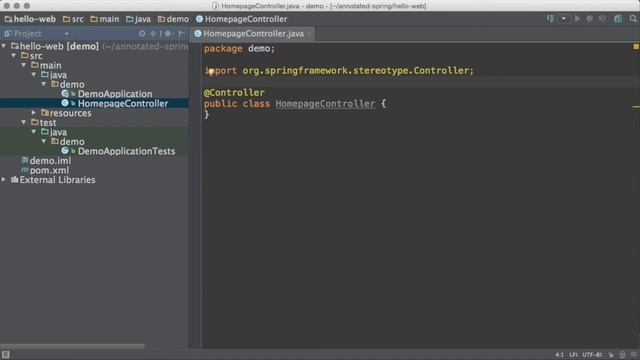Toggle the read-only lock icon

pyautogui.click(x=611, y=355)
